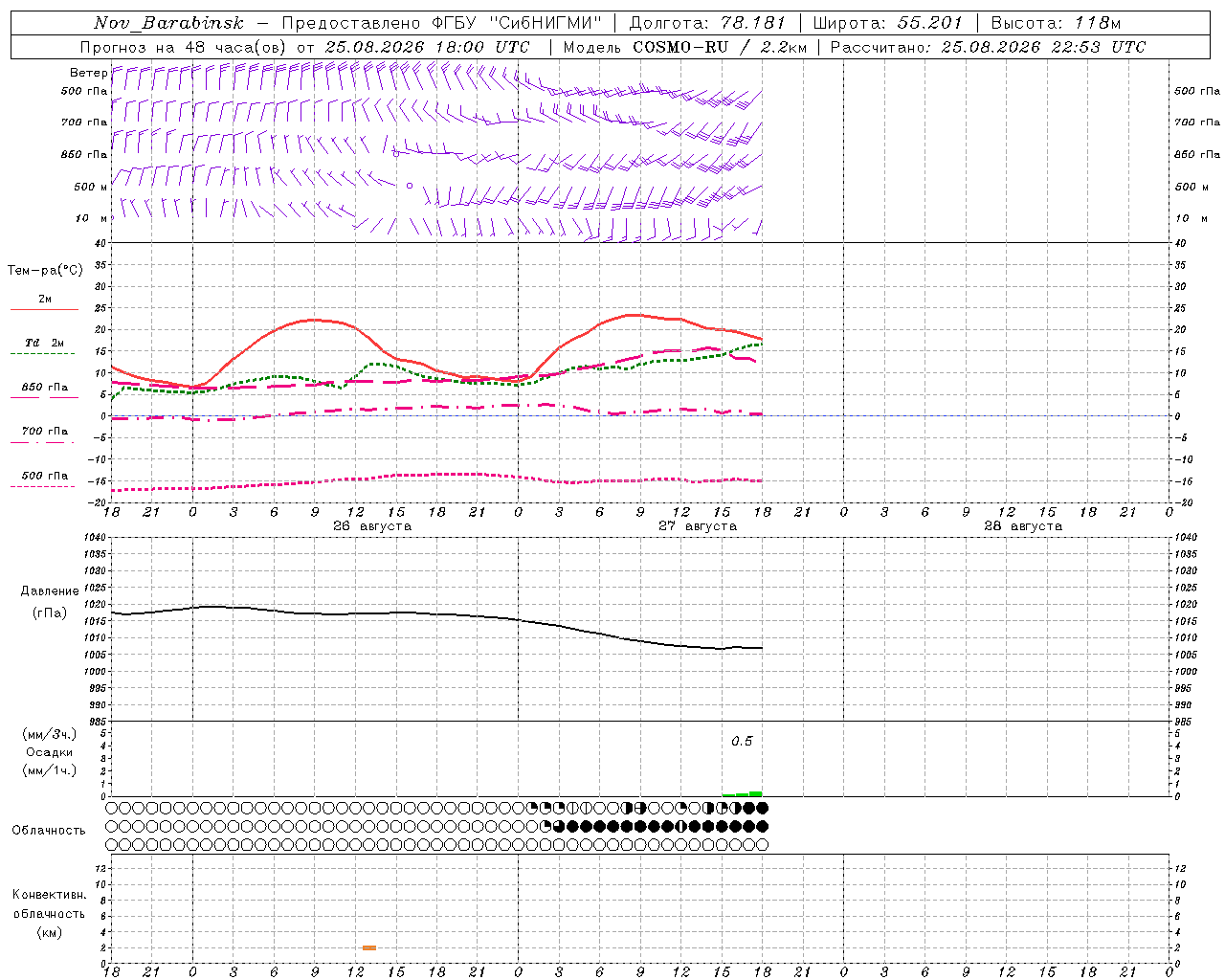Click the 26 августа date label
Viewport: 1225px width, 980px height.
click(372, 525)
